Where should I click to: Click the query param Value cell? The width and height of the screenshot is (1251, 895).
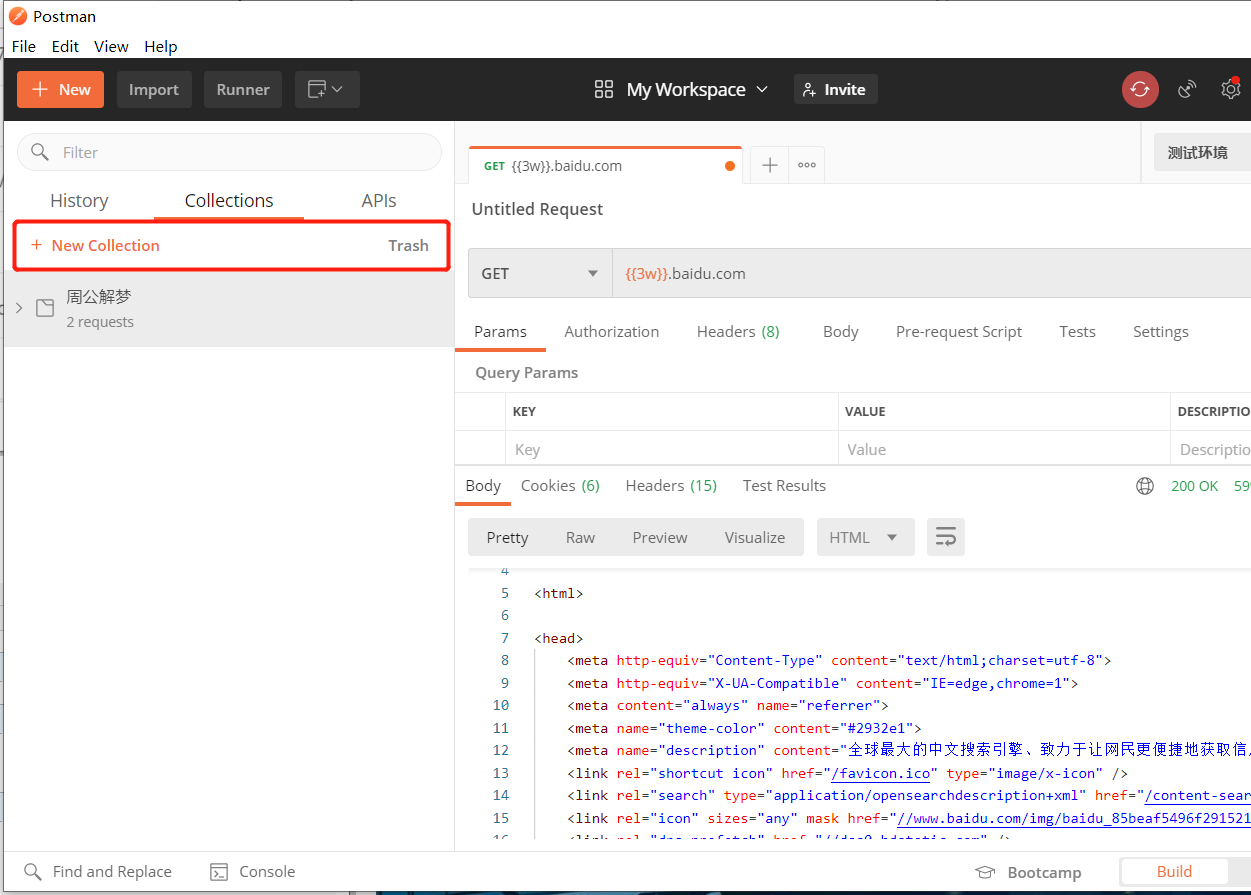pyautogui.click(x=1004, y=449)
